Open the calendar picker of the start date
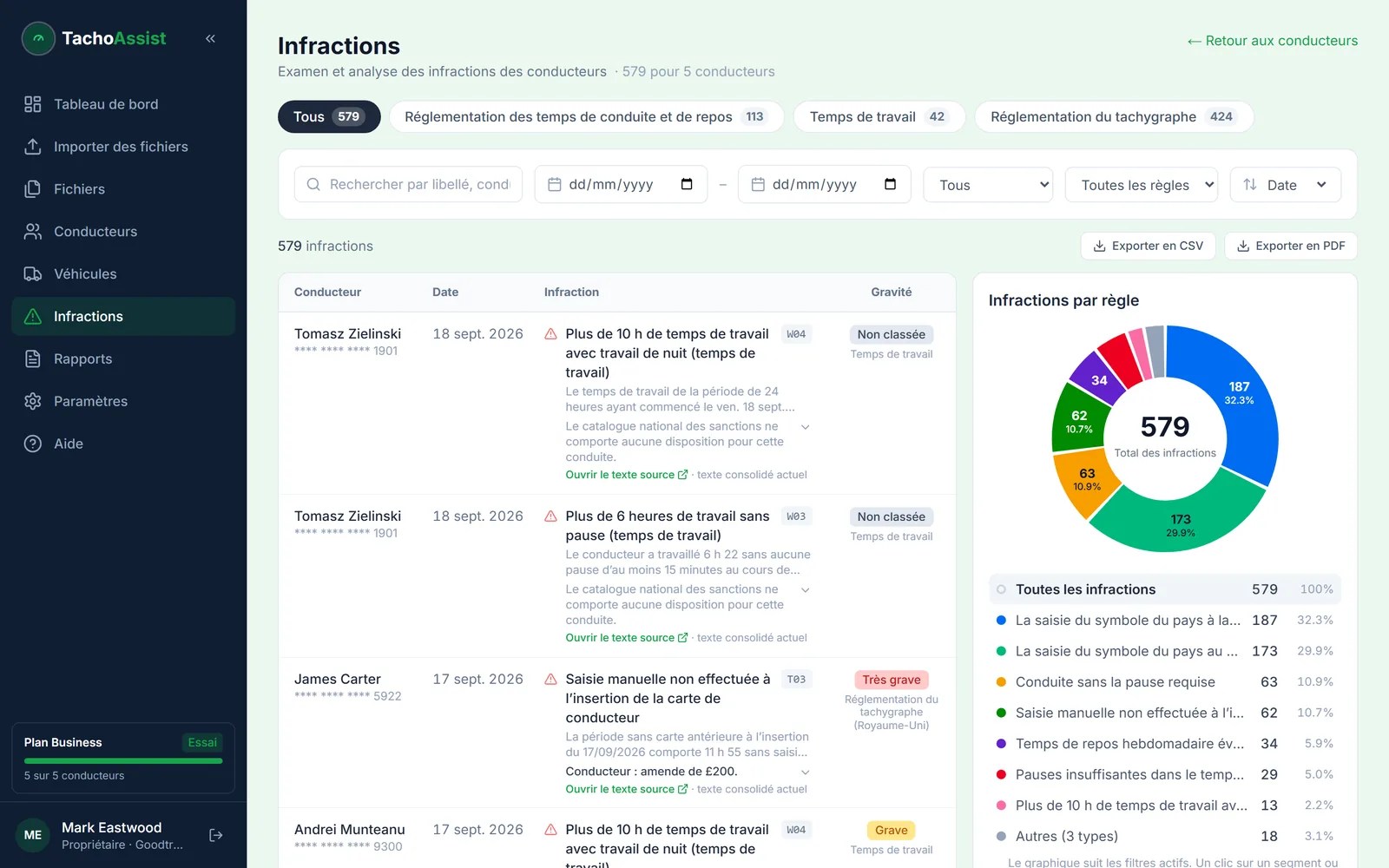Image resolution: width=1389 pixels, height=868 pixels. pyautogui.click(x=687, y=184)
